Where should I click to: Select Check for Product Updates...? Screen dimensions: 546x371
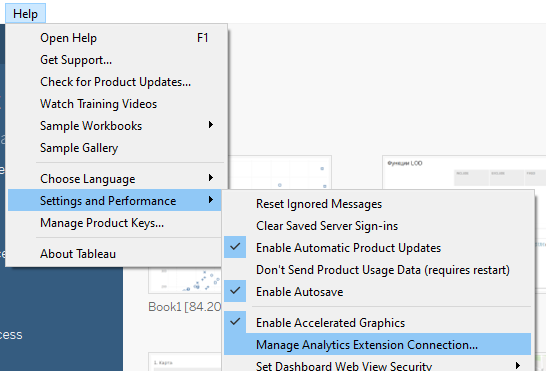pyautogui.click(x=115, y=82)
